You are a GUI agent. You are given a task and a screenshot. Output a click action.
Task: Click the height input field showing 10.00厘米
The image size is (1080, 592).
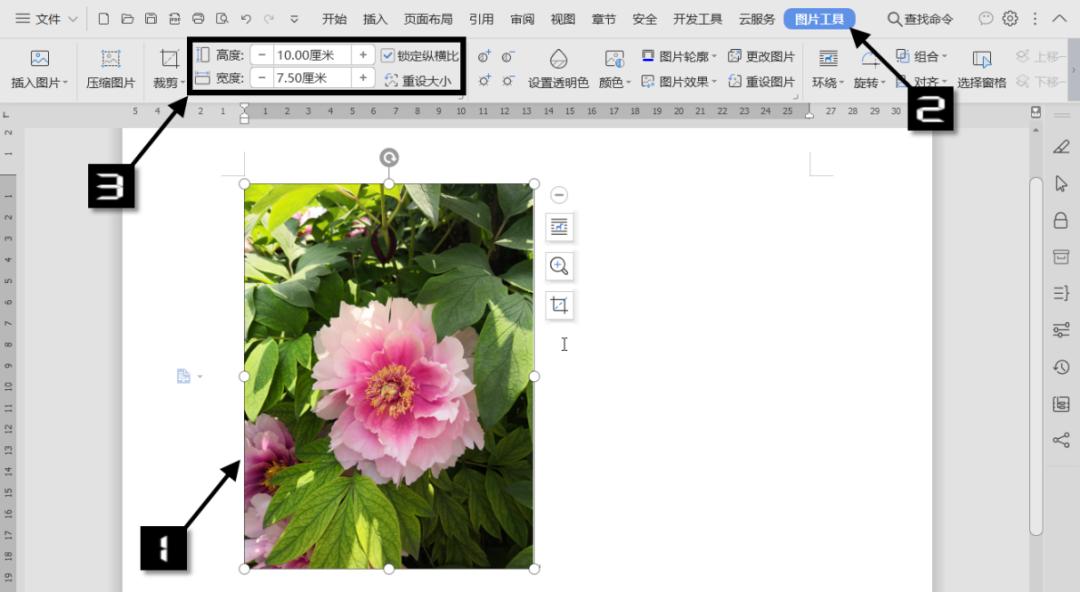tap(311, 56)
